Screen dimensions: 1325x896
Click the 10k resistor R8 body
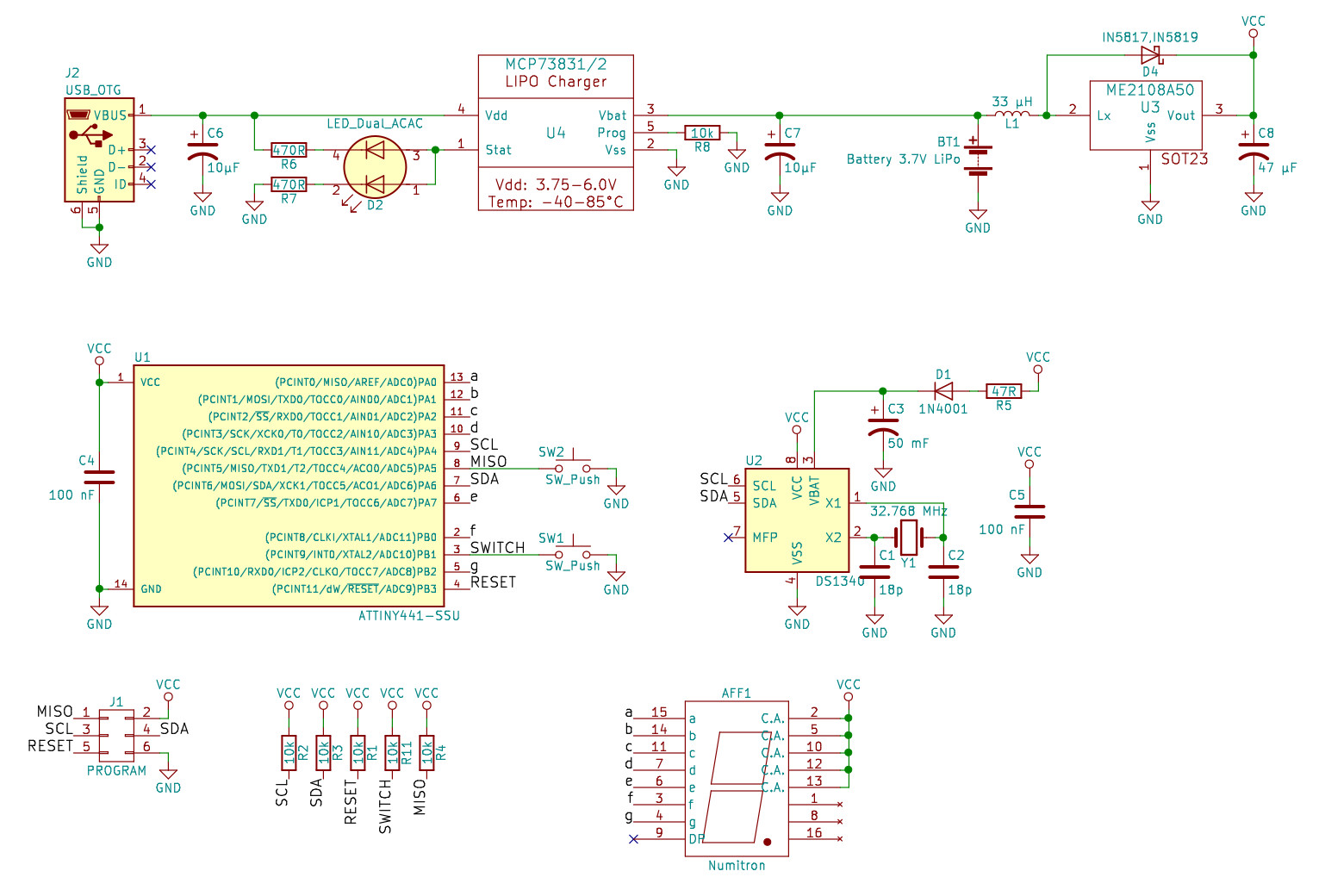click(702, 134)
